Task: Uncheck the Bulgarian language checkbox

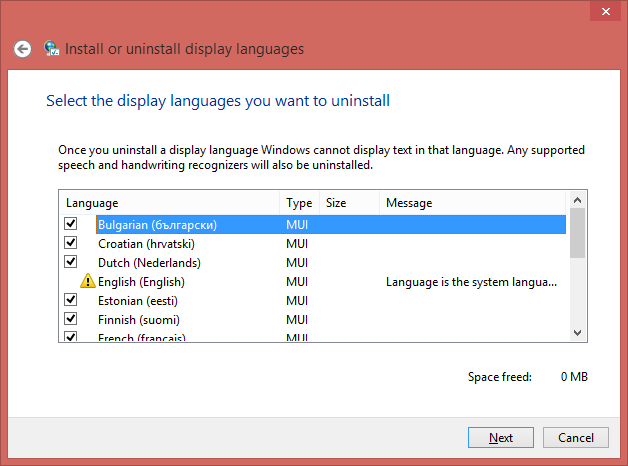Action: tap(71, 224)
